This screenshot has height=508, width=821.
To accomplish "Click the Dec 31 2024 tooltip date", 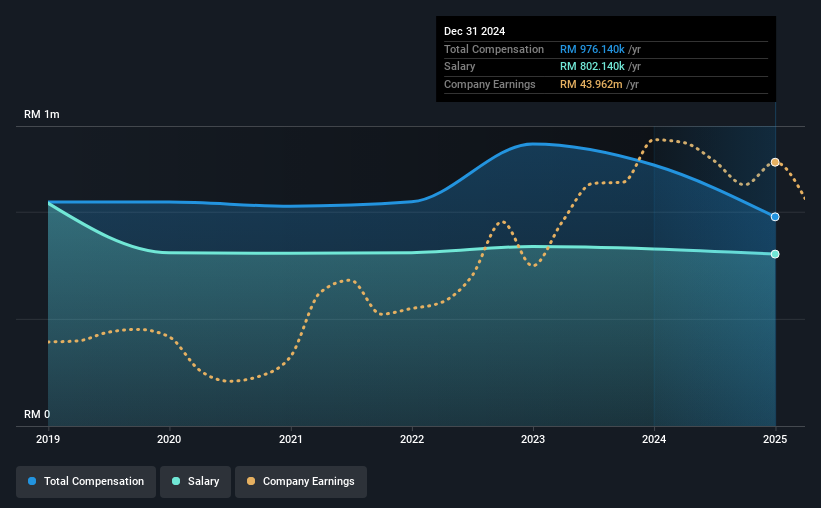I will (474, 31).
